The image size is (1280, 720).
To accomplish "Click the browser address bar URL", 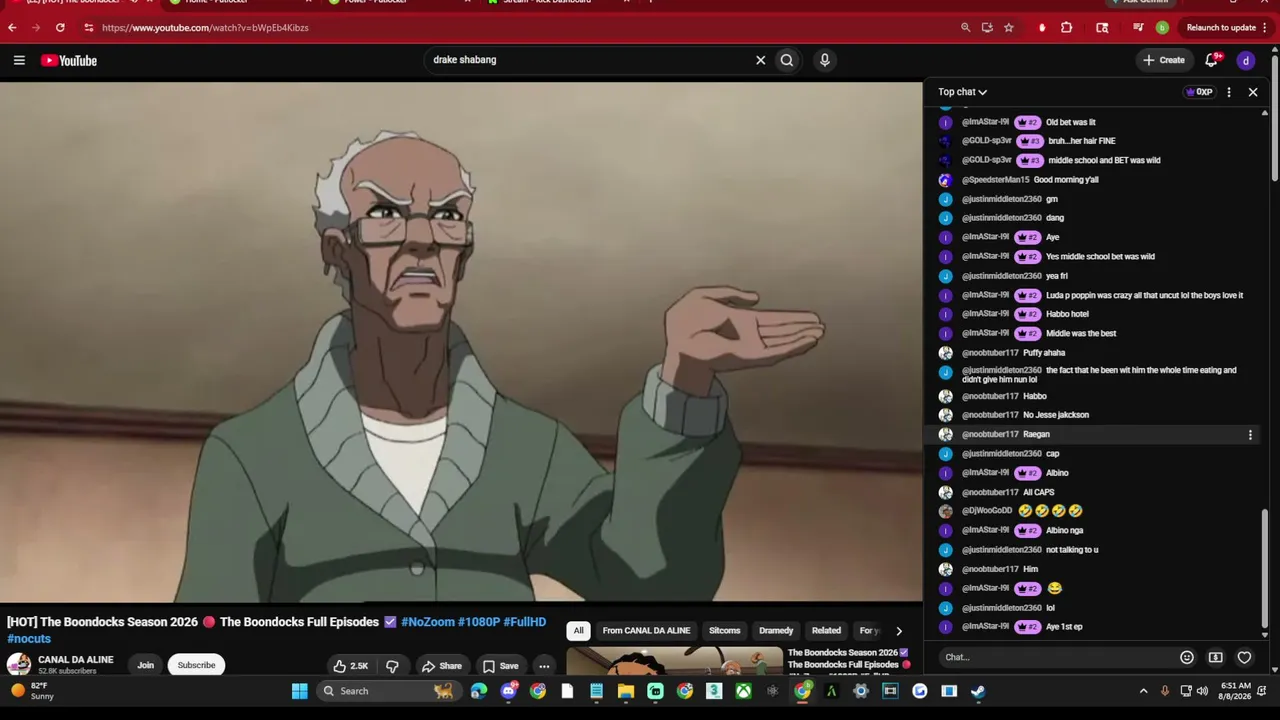I will pos(205,28).
